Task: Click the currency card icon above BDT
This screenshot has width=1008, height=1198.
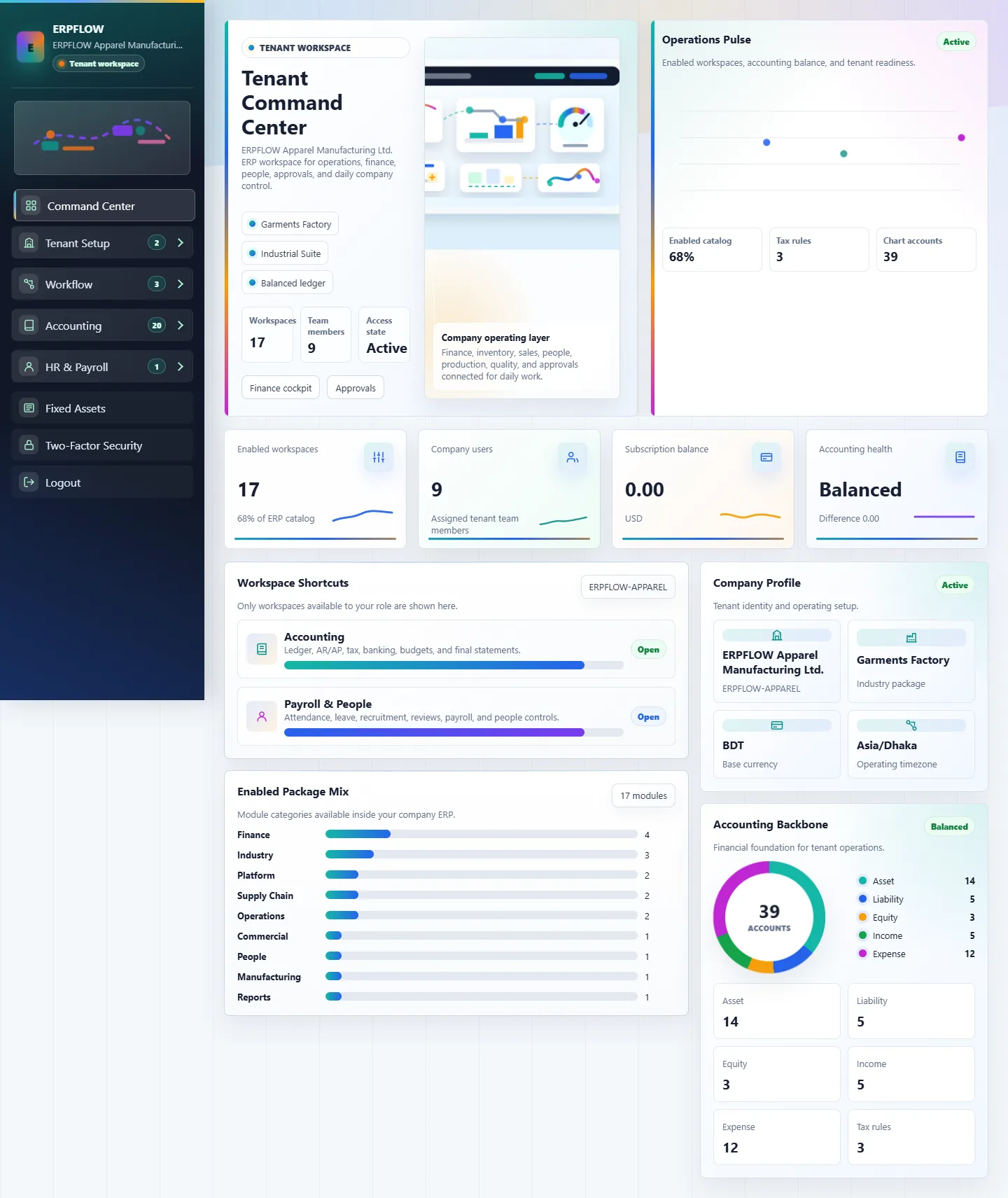Action: coord(777,725)
